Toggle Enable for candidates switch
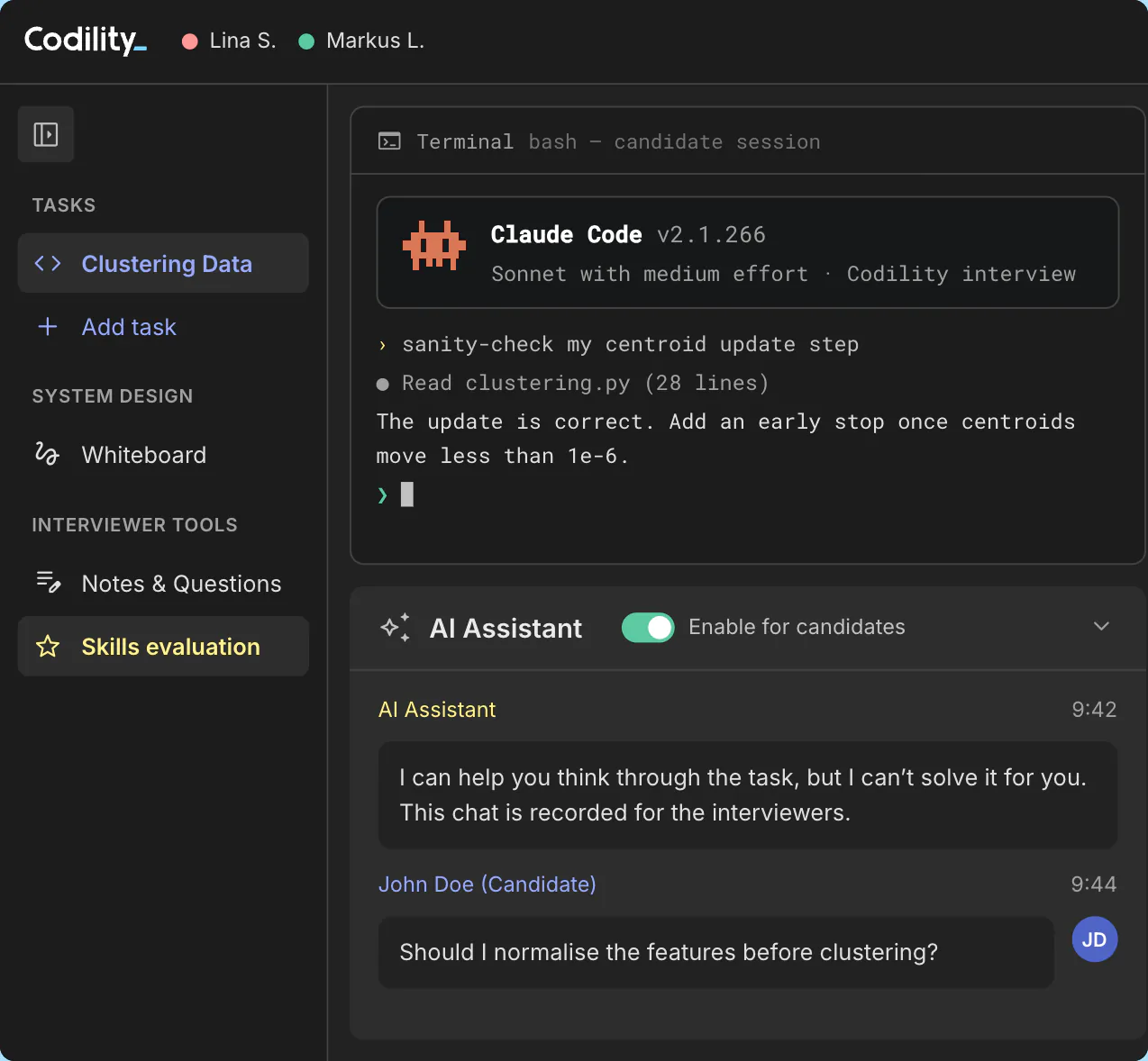This screenshot has width=1148, height=1061. click(648, 627)
